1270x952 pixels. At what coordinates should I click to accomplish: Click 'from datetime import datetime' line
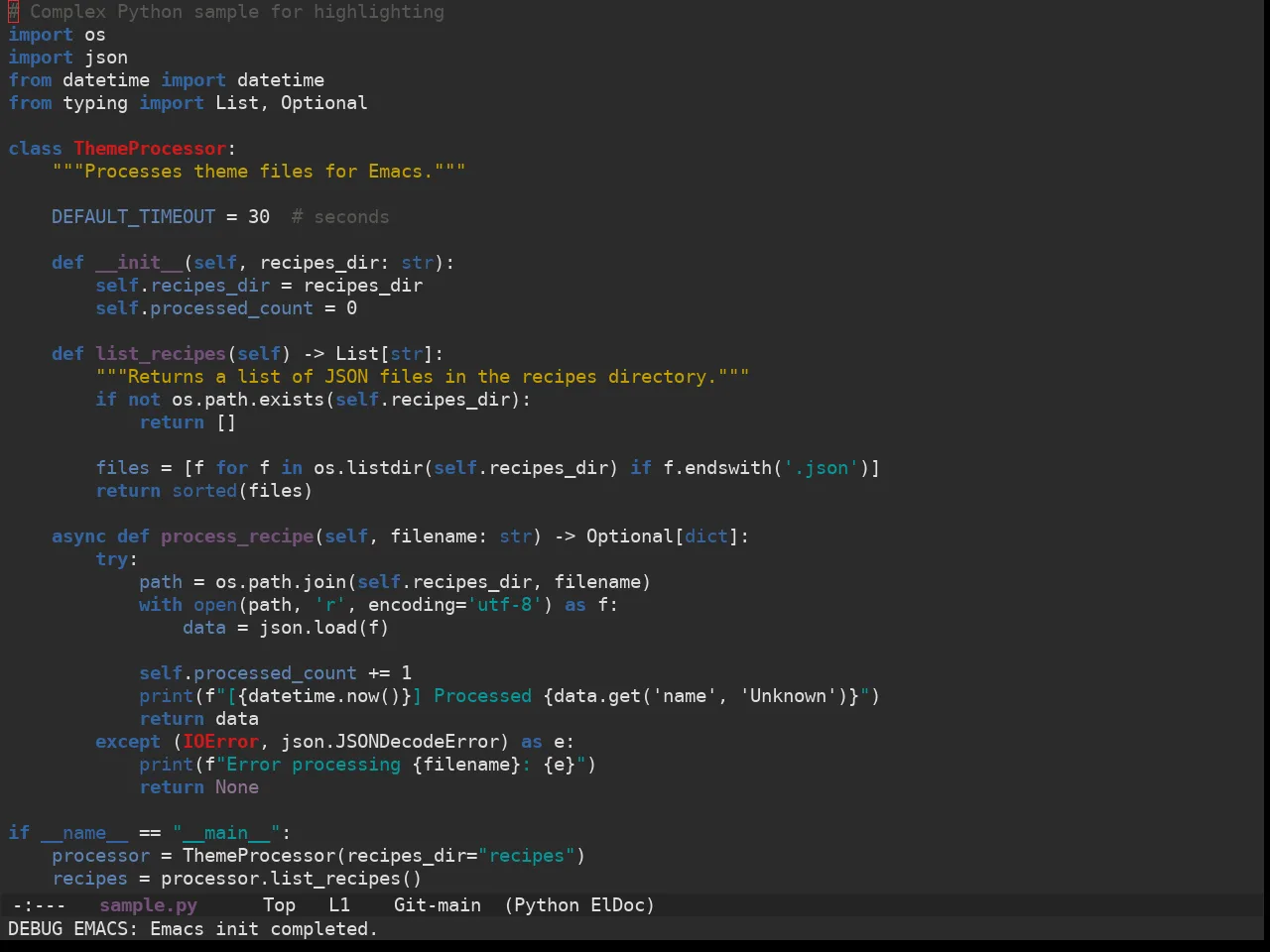(166, 80)
